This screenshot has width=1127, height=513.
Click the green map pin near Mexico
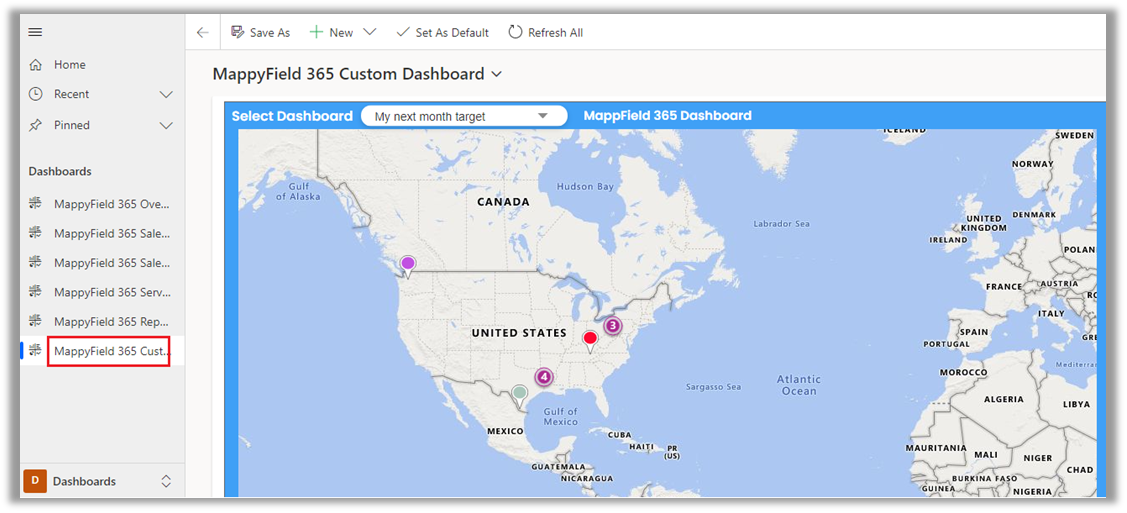tap(518, 394)
